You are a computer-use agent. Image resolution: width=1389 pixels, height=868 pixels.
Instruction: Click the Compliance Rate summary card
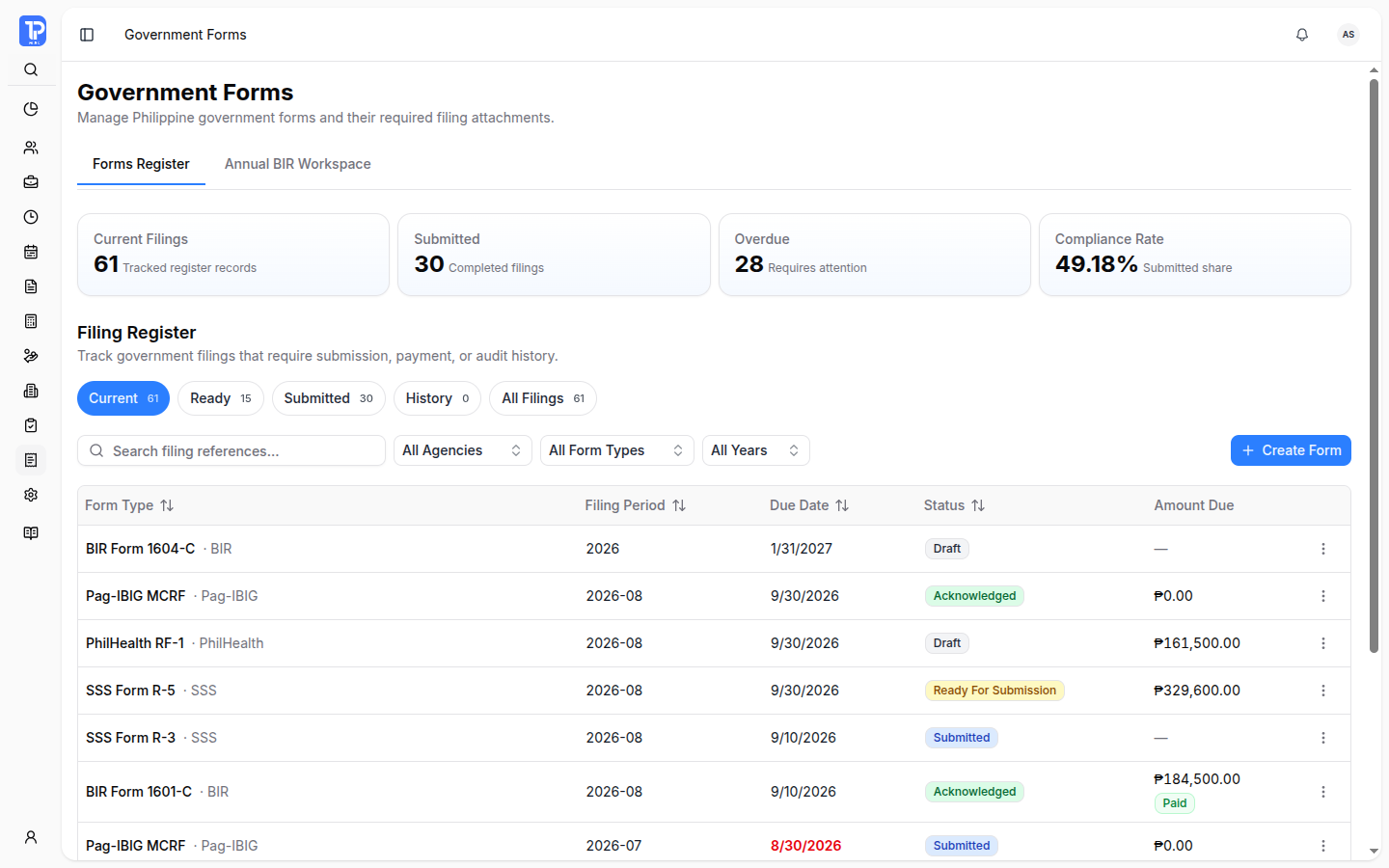1195,255
